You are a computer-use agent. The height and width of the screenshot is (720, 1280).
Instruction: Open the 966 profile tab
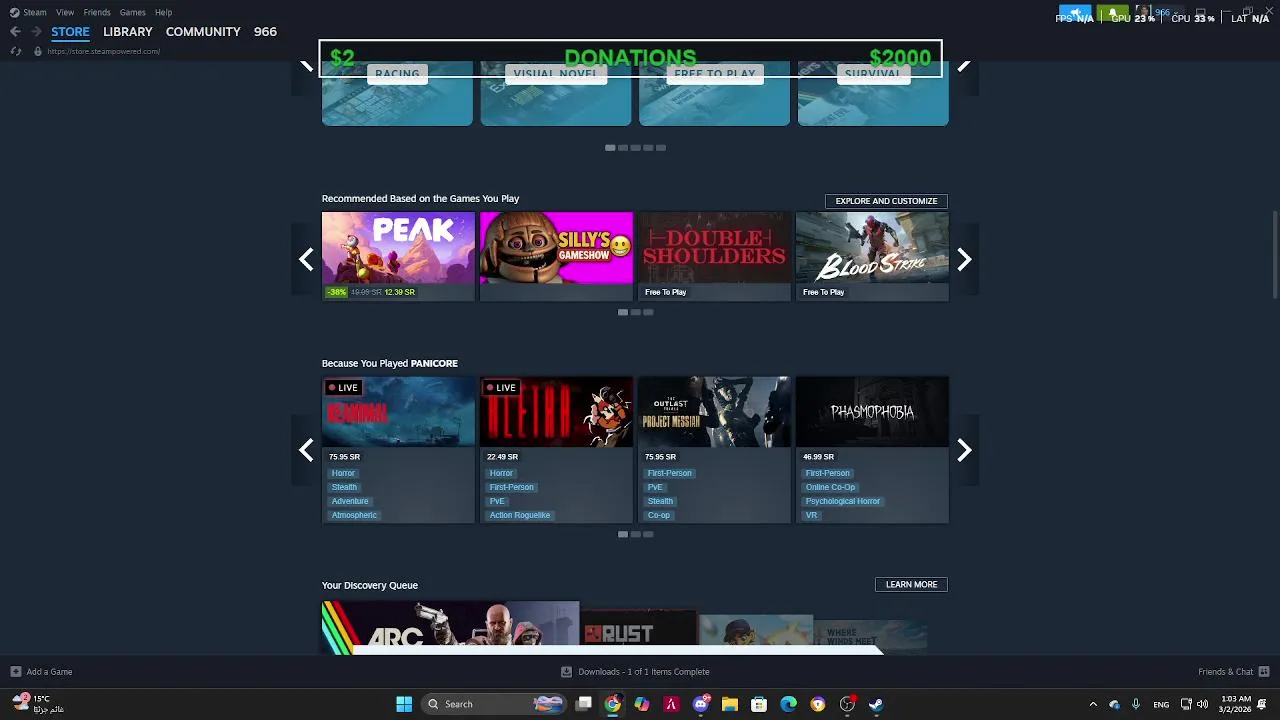coord(265,32)
